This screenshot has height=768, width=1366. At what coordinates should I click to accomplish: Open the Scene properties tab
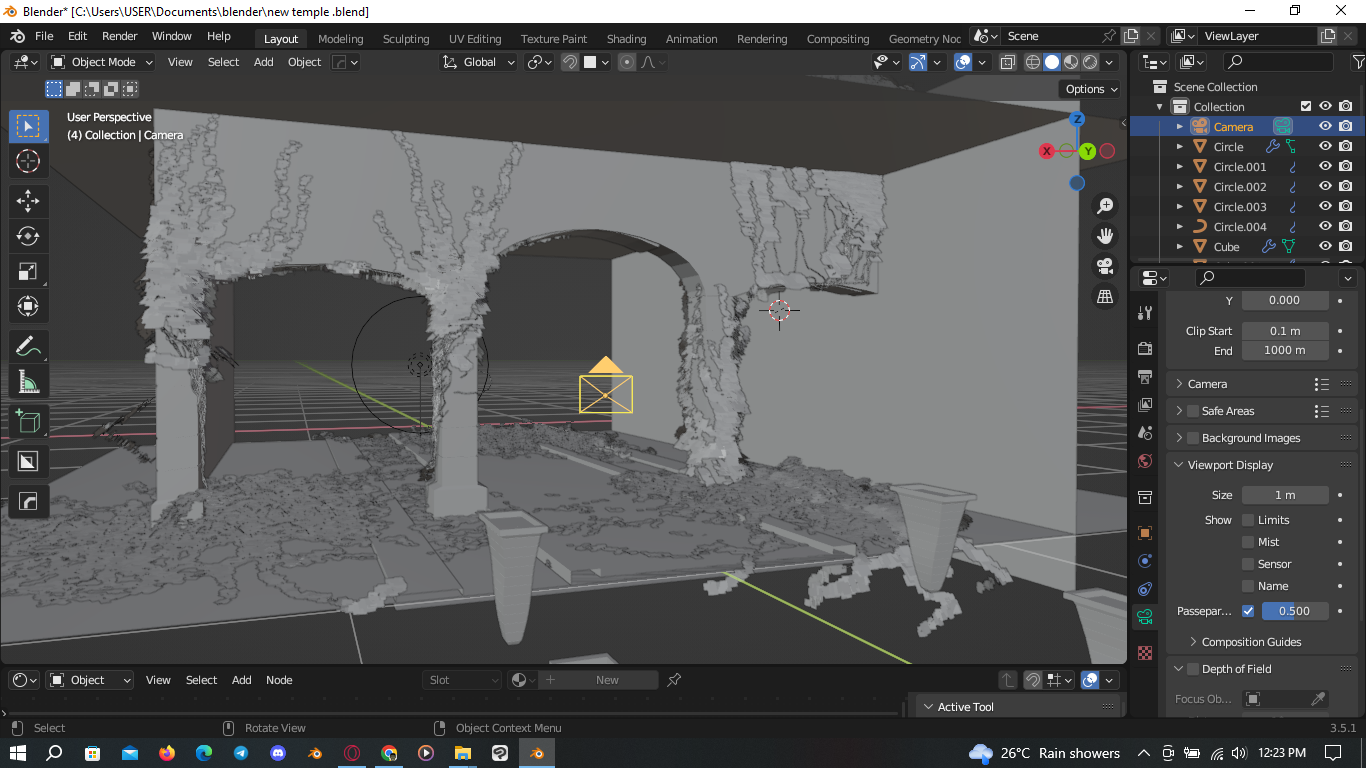point(1146,433)
